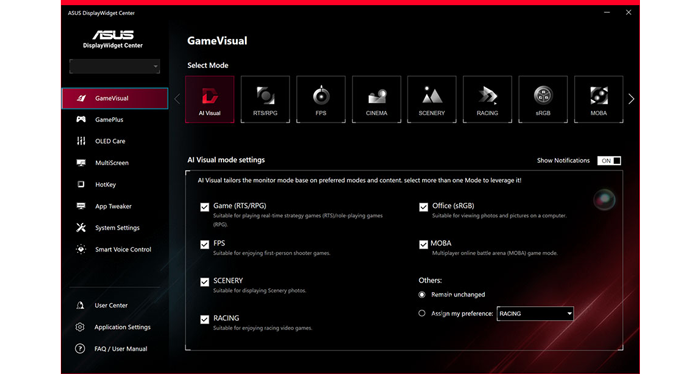Open the monitor selection dropdown

point(115,66)
